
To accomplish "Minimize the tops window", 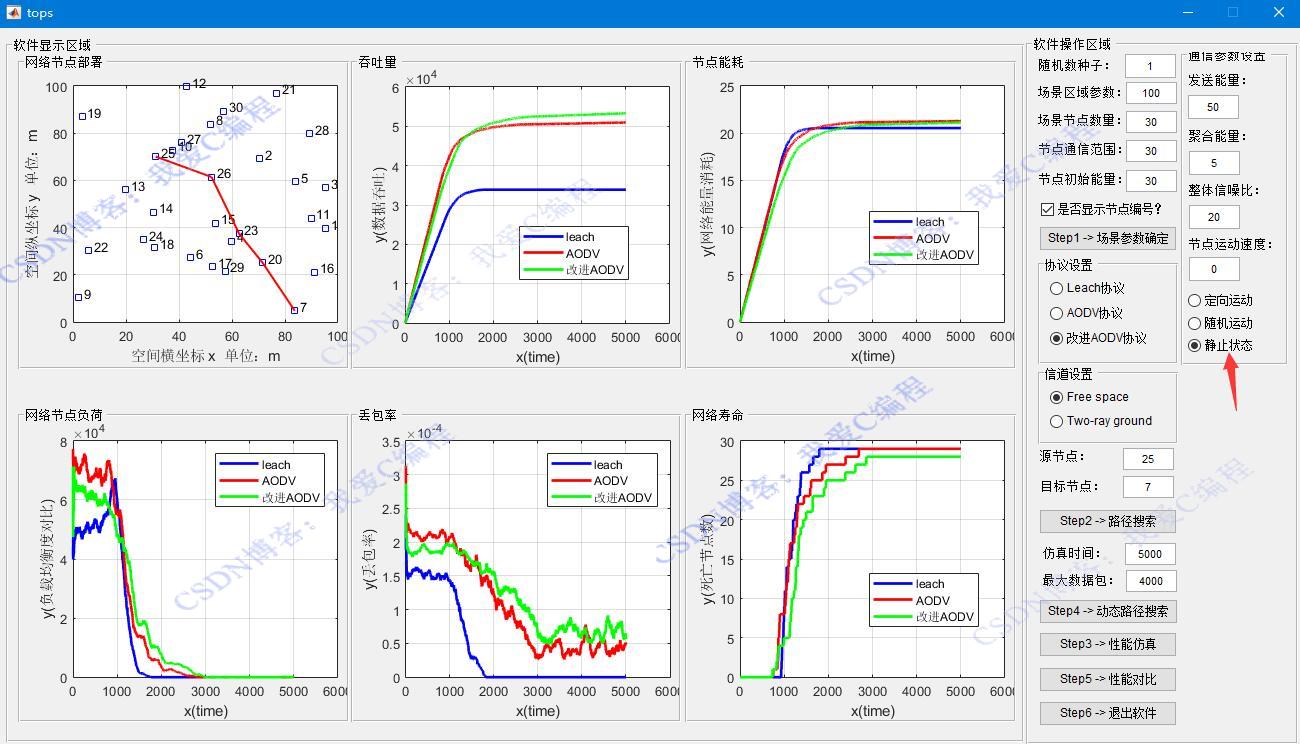I will [x=1188, y=13].
